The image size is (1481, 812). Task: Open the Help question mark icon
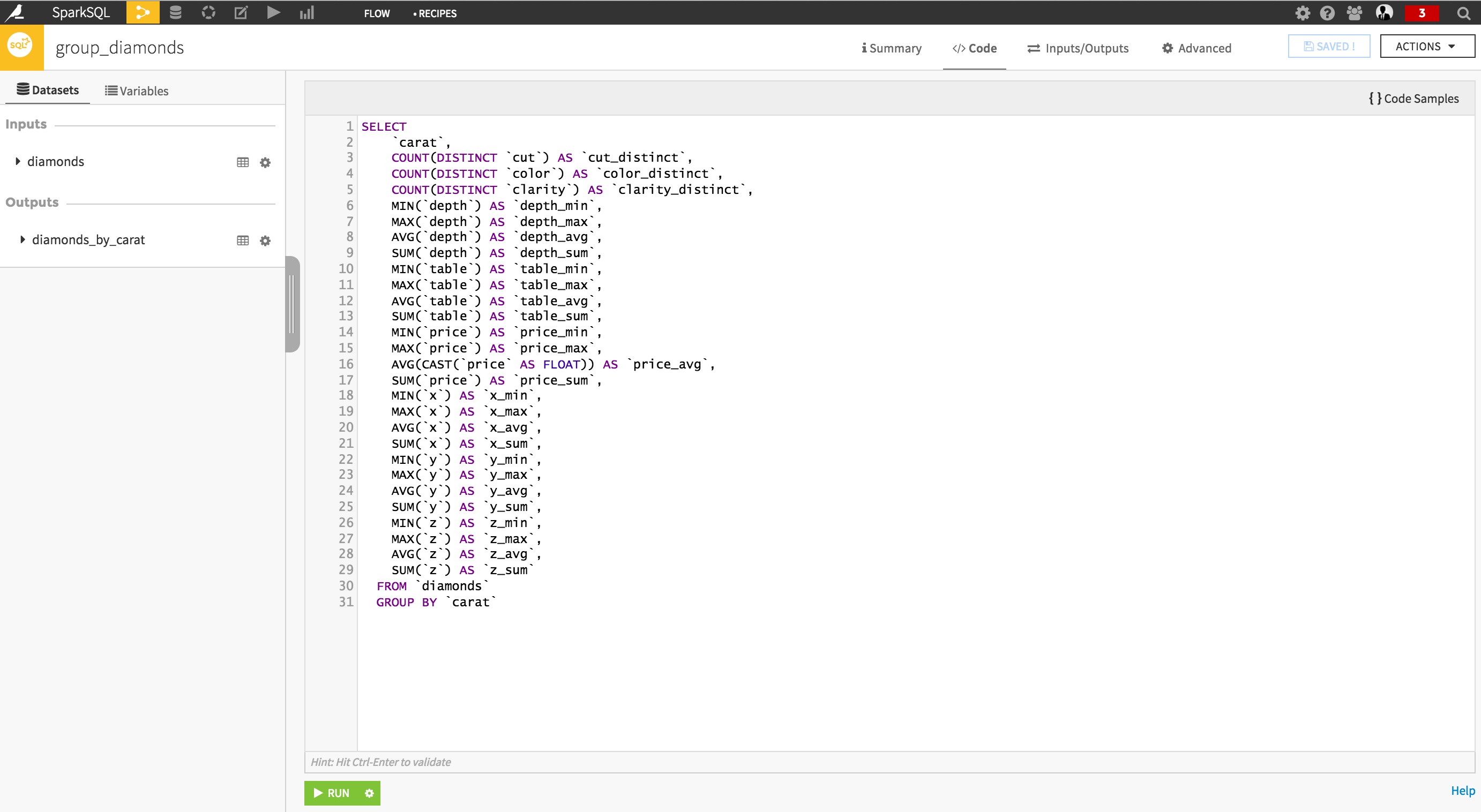(1327, 13)
